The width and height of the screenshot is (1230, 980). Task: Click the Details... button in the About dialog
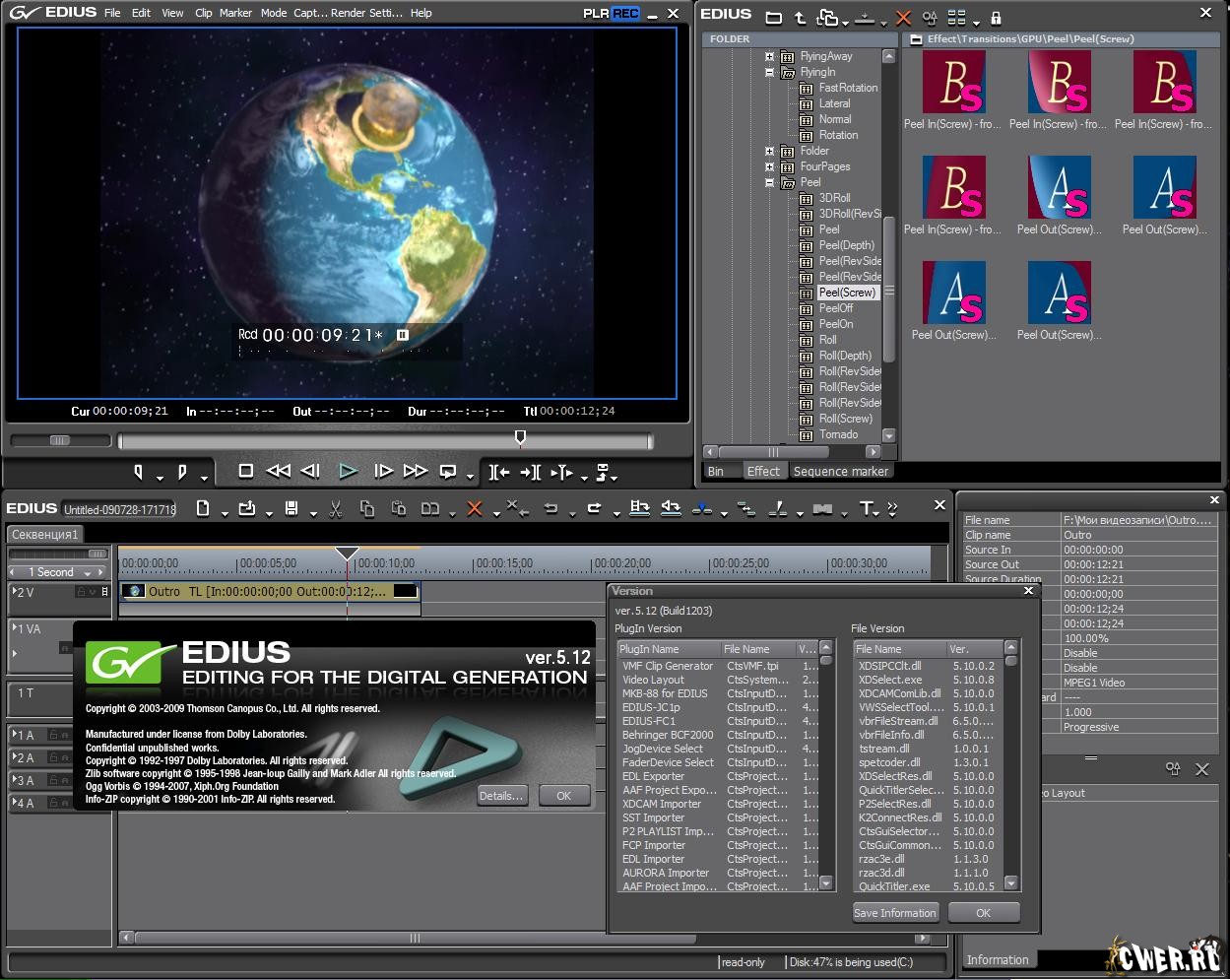pos(501,796)
